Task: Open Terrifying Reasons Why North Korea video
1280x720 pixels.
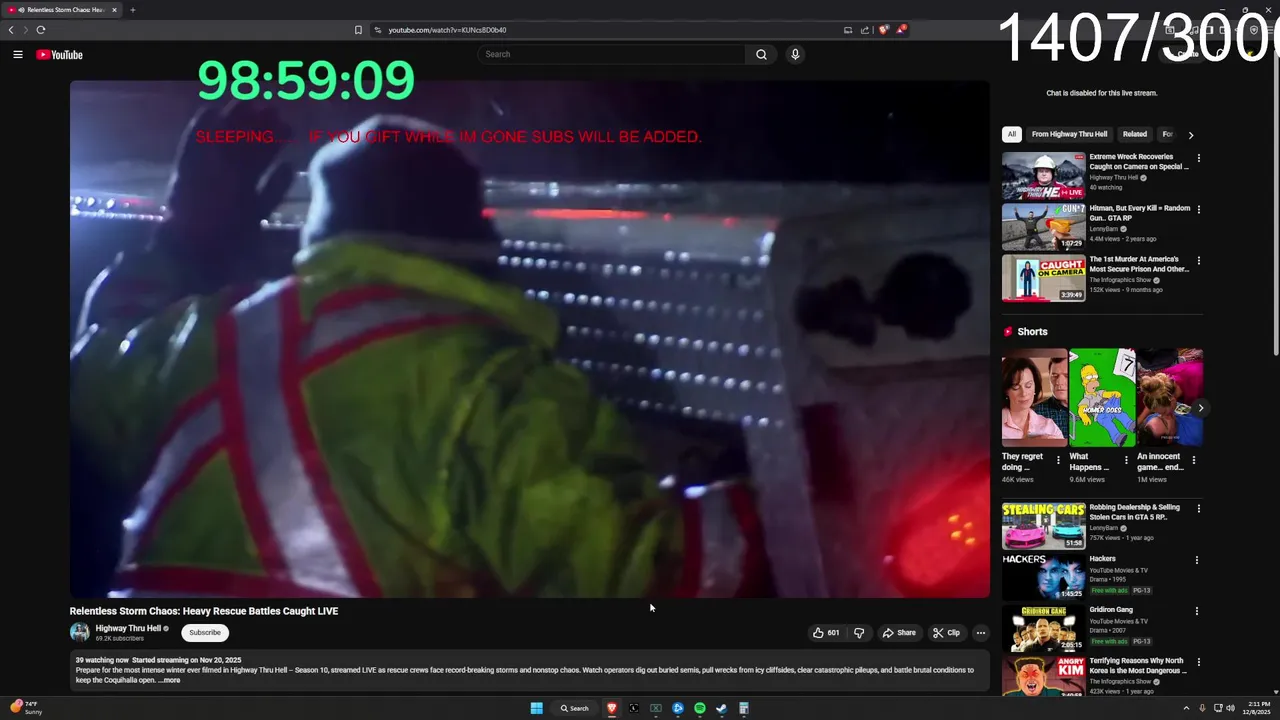Action: (x=1043, y=676)
